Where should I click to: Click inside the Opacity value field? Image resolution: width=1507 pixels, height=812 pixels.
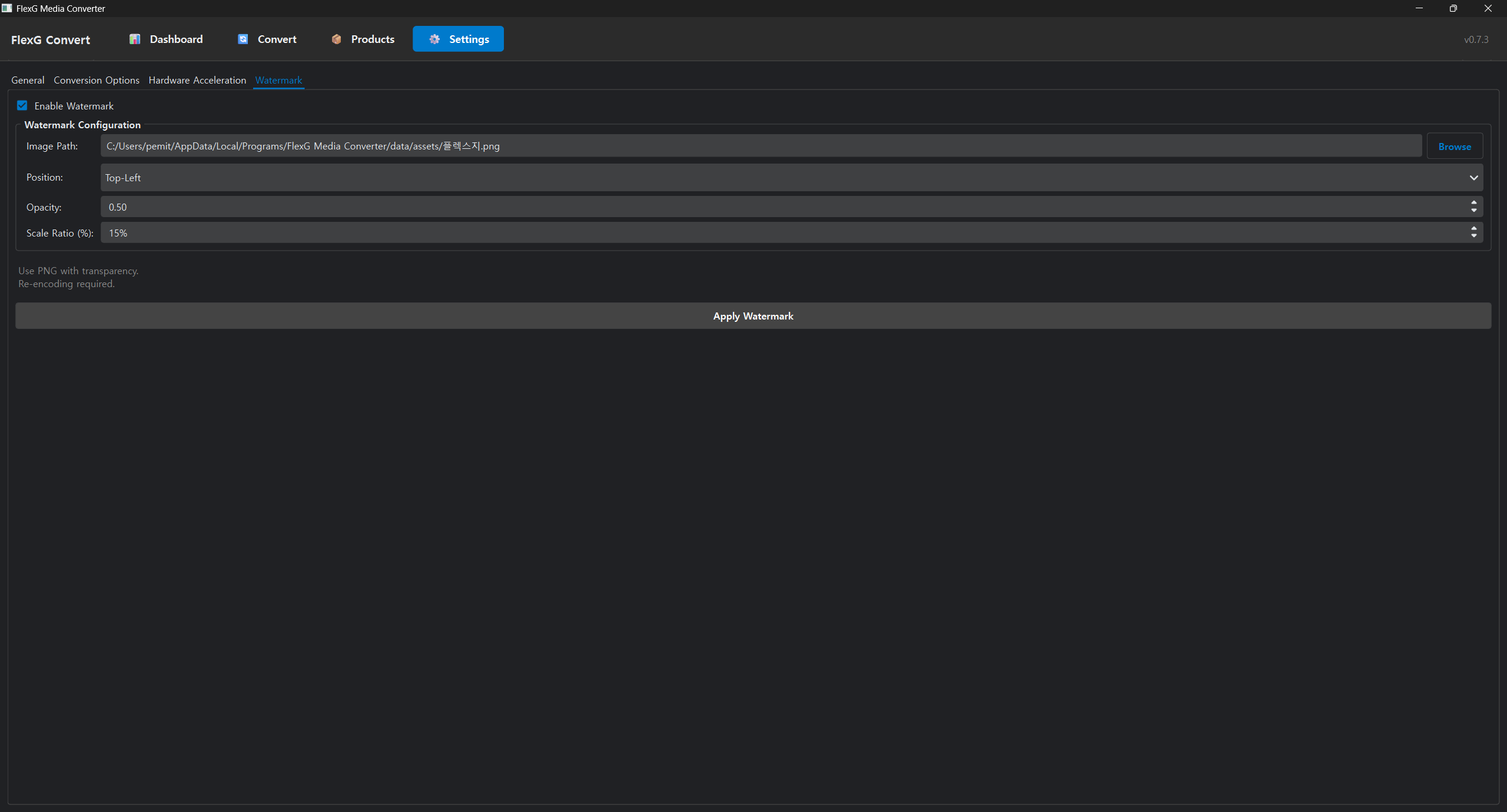(765, 207)
